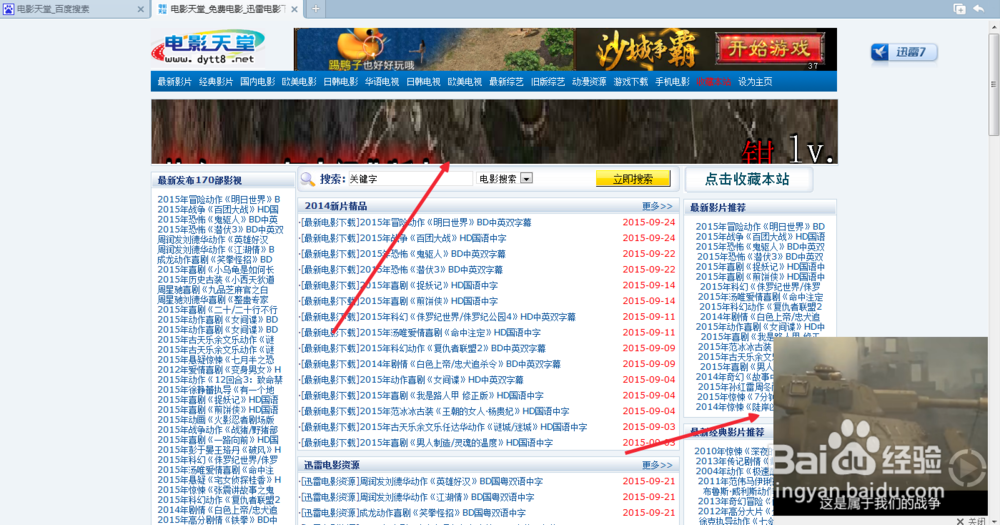Viewport: 1000px width, 525px height.
Task: Open 旧版综艺 in the navigation bar
Action: [548, 82]
